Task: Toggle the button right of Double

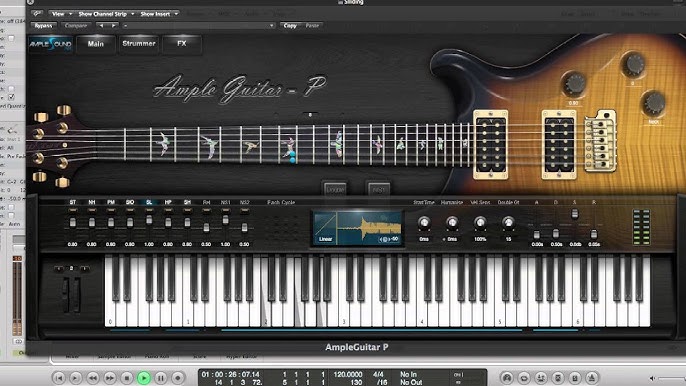Action: [x=378, y=189]
